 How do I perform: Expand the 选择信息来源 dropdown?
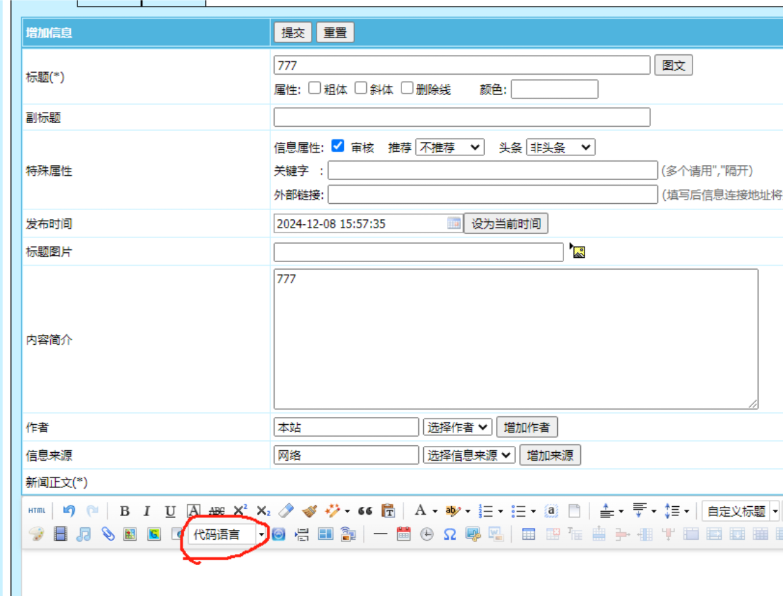[x=469, y=455]
